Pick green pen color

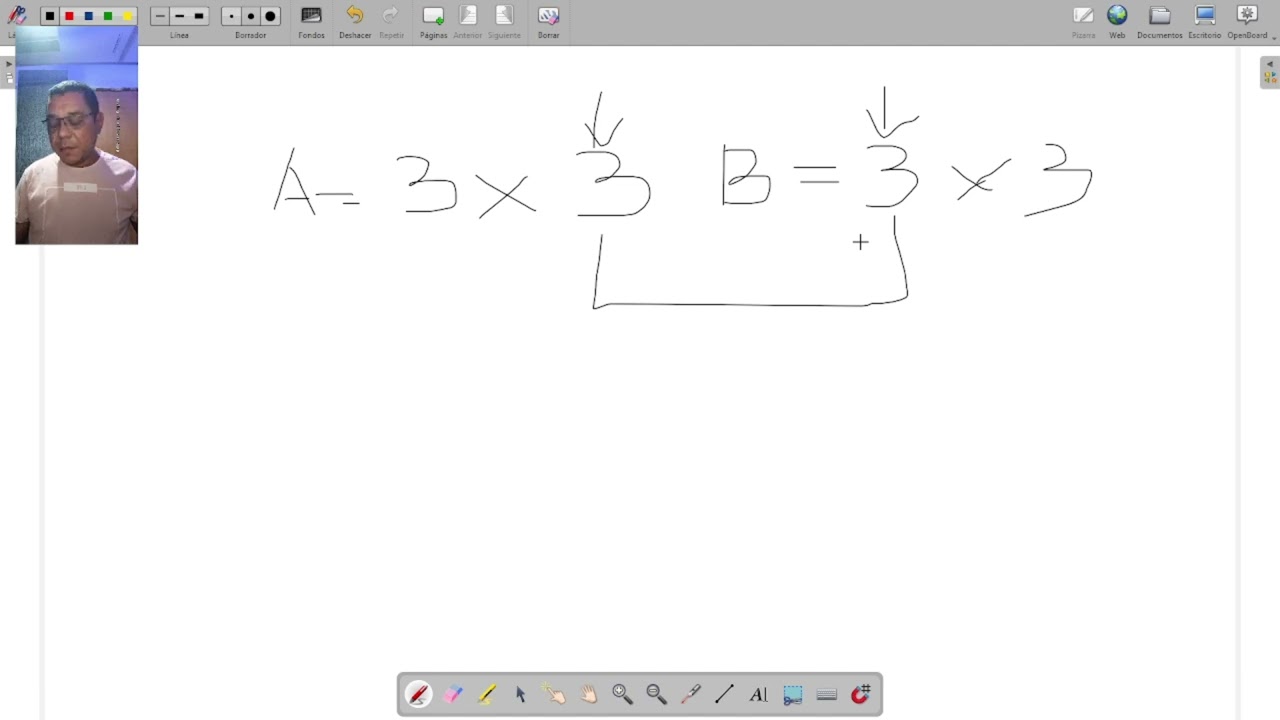tap(107, 16)
